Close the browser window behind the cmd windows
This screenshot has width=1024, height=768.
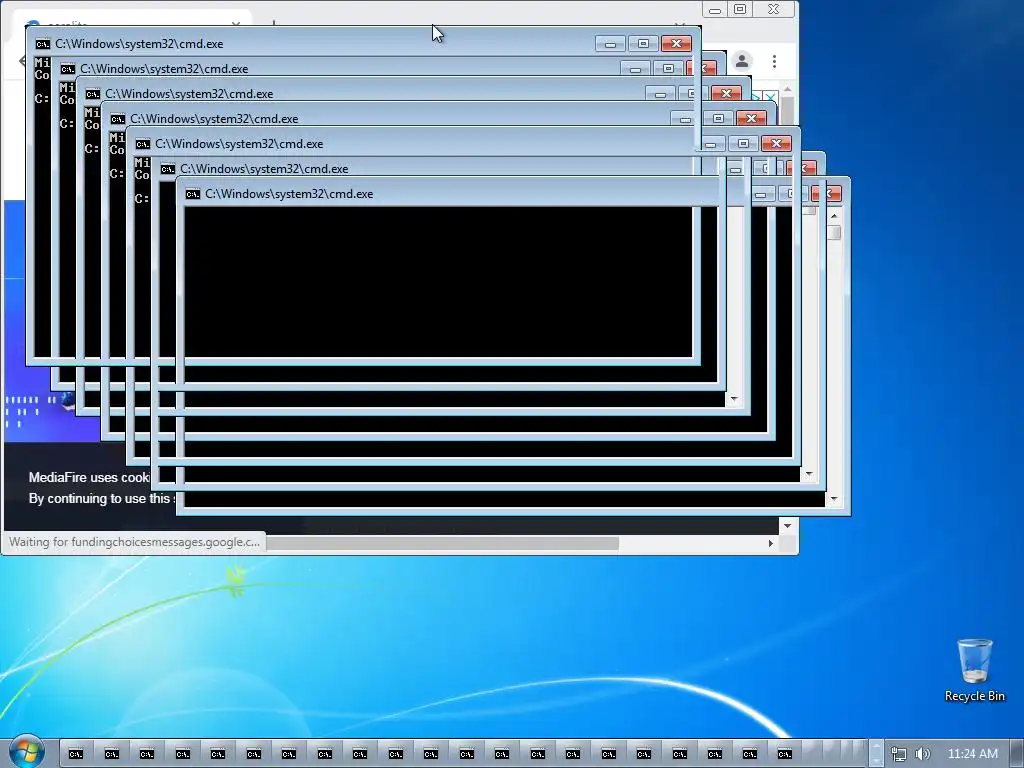point(773,9)
